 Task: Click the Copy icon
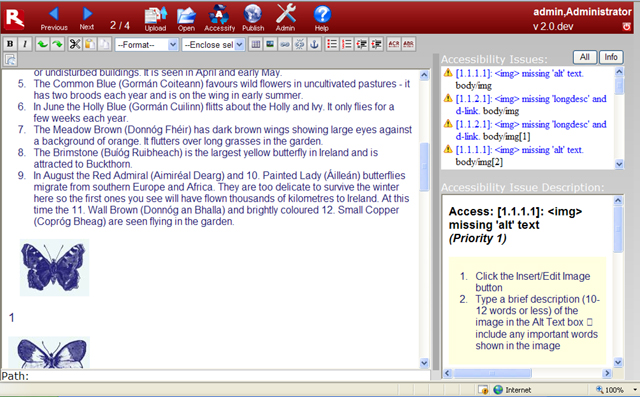[x=104, y=44]
